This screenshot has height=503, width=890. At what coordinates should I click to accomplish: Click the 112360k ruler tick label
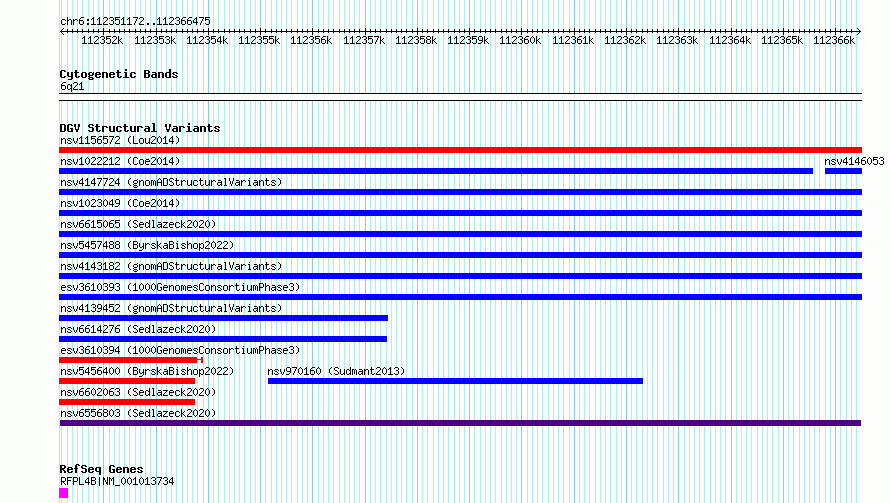point(520,40)
